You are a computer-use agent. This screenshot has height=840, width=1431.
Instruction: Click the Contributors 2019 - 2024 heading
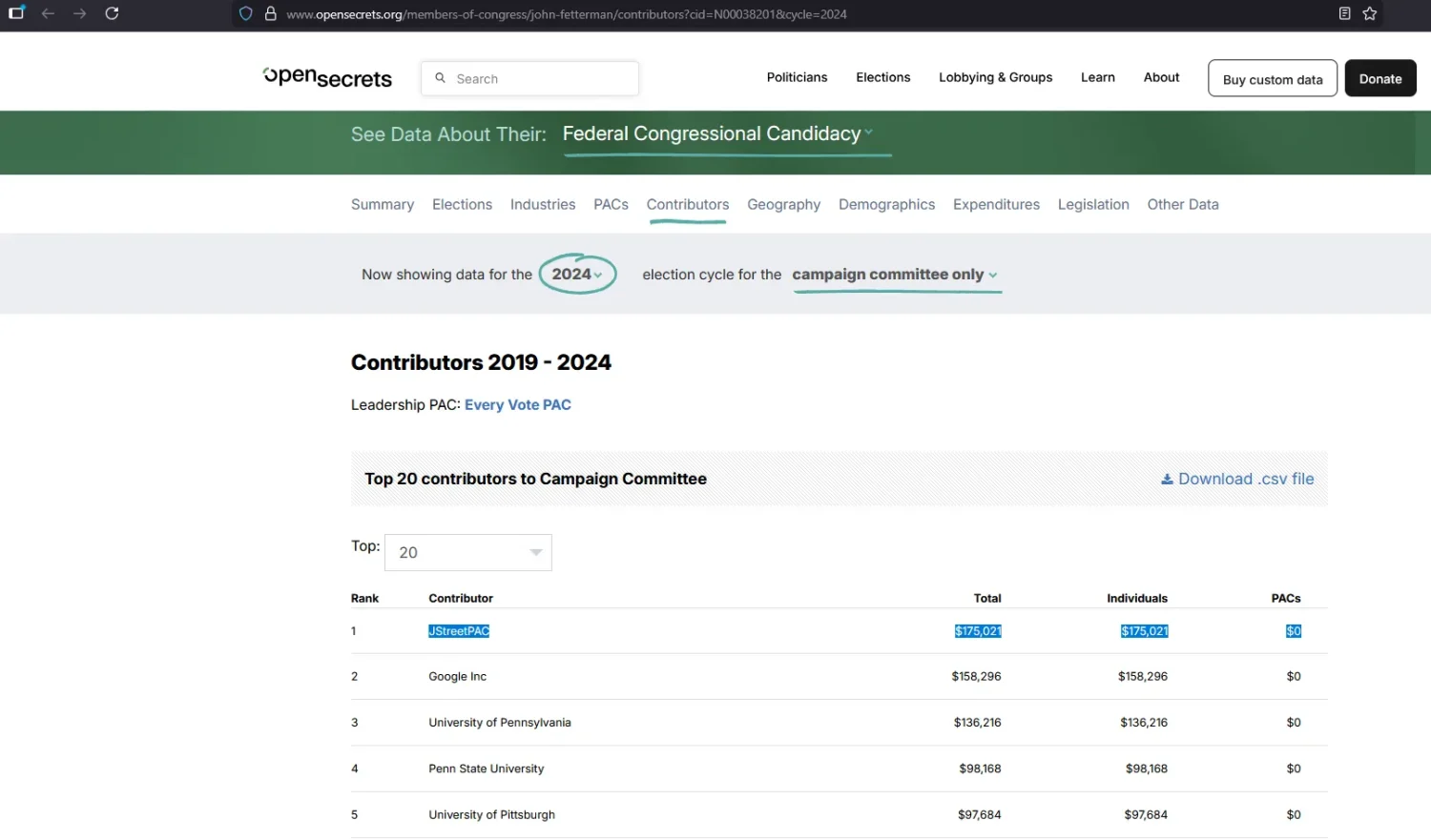(x=481, y=362)
